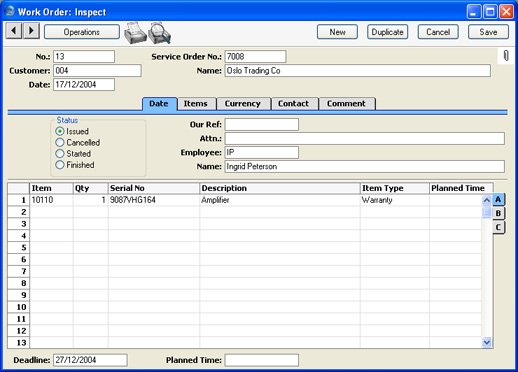Open the Currency tab
The width and height of the screenshot is (518, 372).
243,104
